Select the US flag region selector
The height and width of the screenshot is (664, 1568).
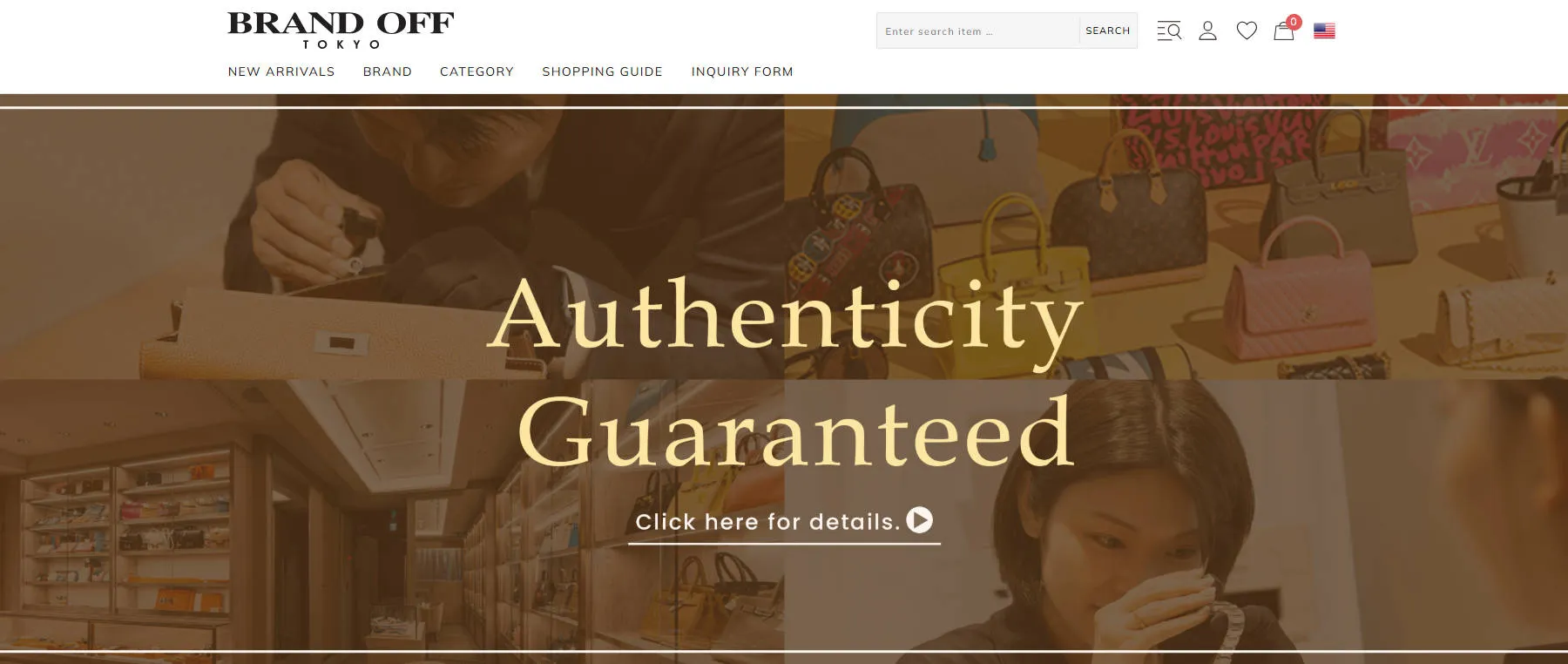click(1324, 31)
